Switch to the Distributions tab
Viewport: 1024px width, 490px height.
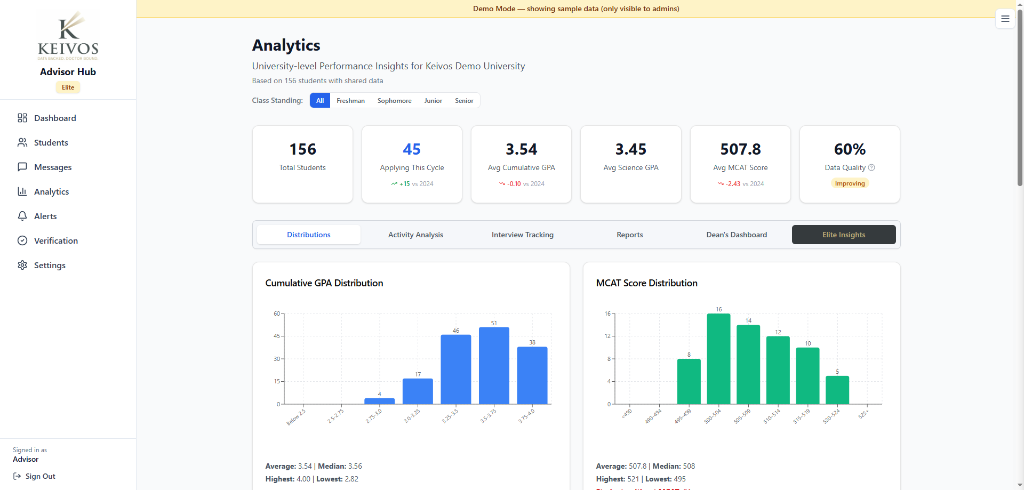(x=308, y=235)
